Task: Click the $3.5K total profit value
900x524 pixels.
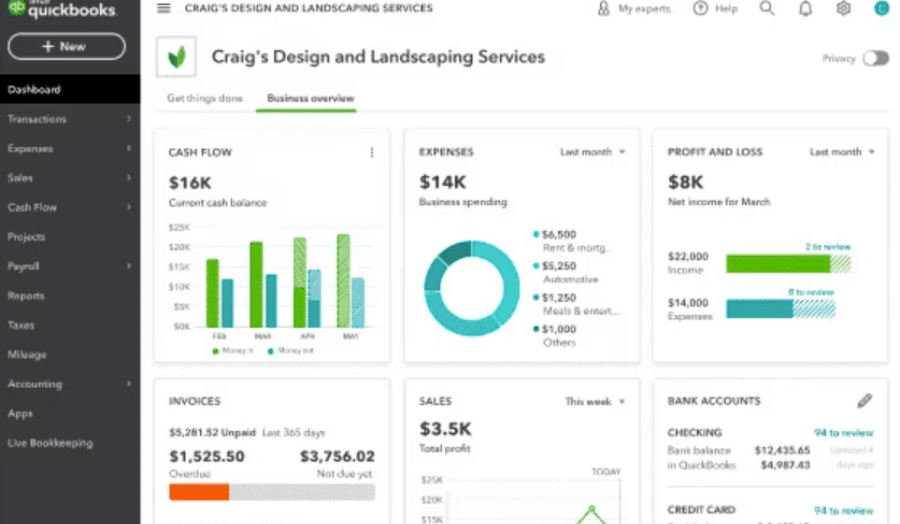Action: [445, 429]
